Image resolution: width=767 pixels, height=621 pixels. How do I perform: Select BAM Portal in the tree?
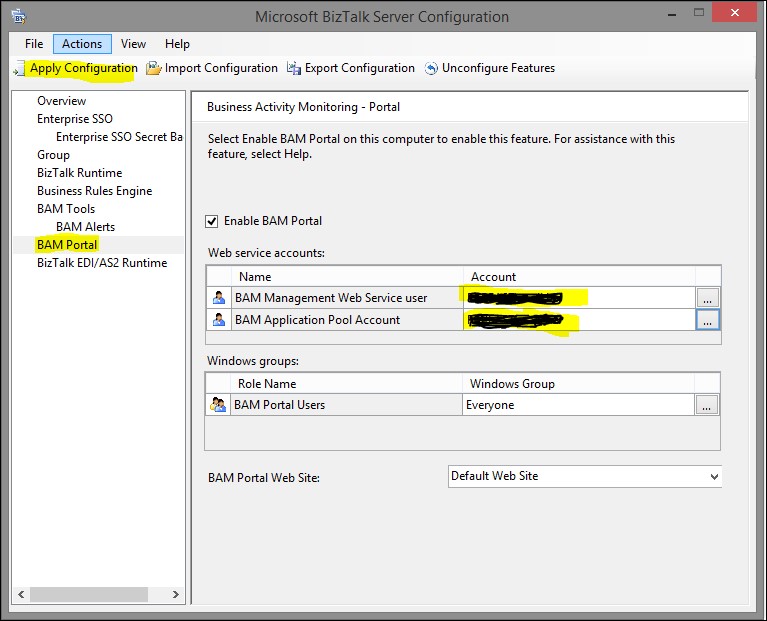point(67,244)
